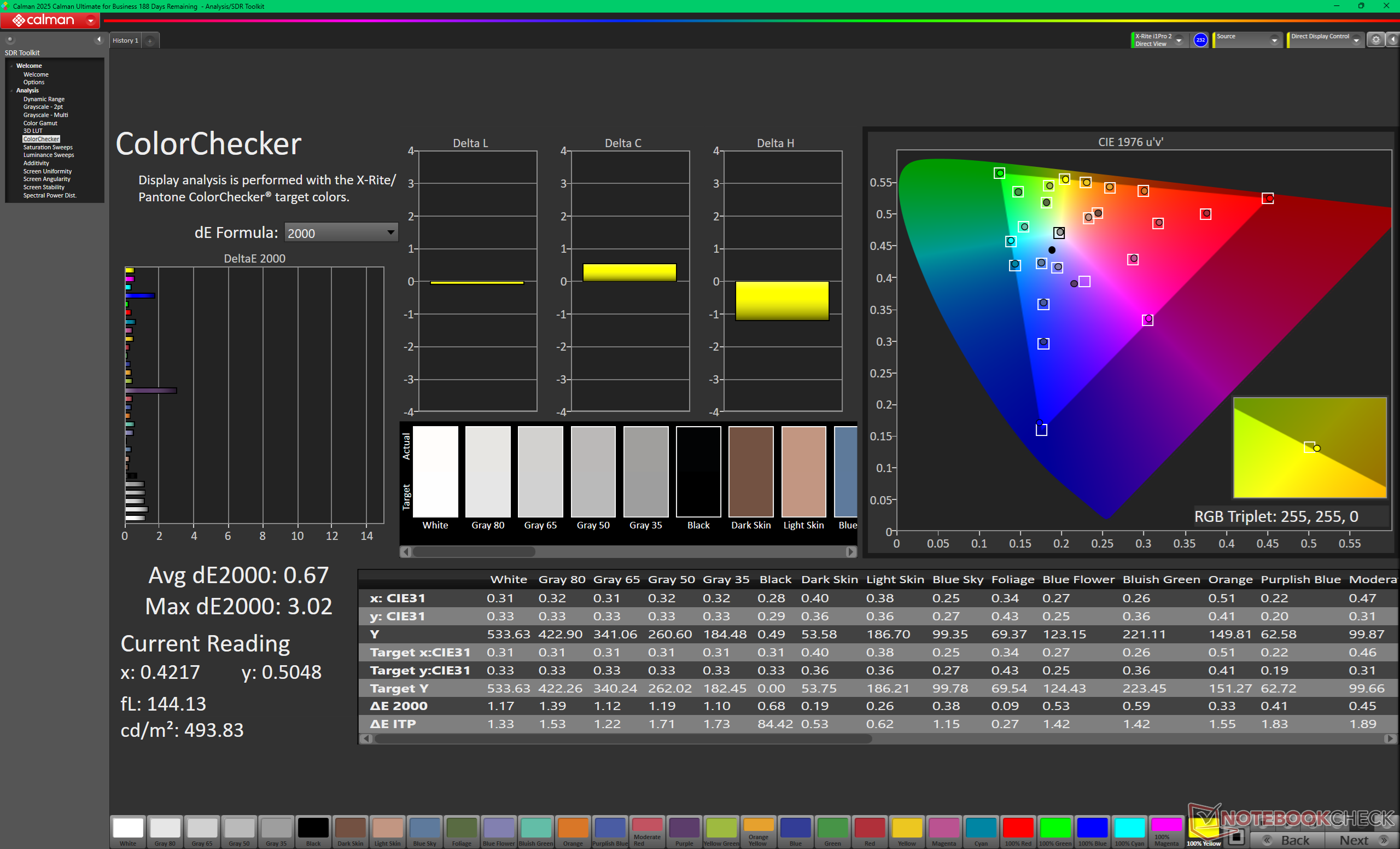The width and height of the screenshot is (1400, 849).
Task: Open Grayscale - Multi analysis page
Action: pyautogui.click(x=45, y=115)
